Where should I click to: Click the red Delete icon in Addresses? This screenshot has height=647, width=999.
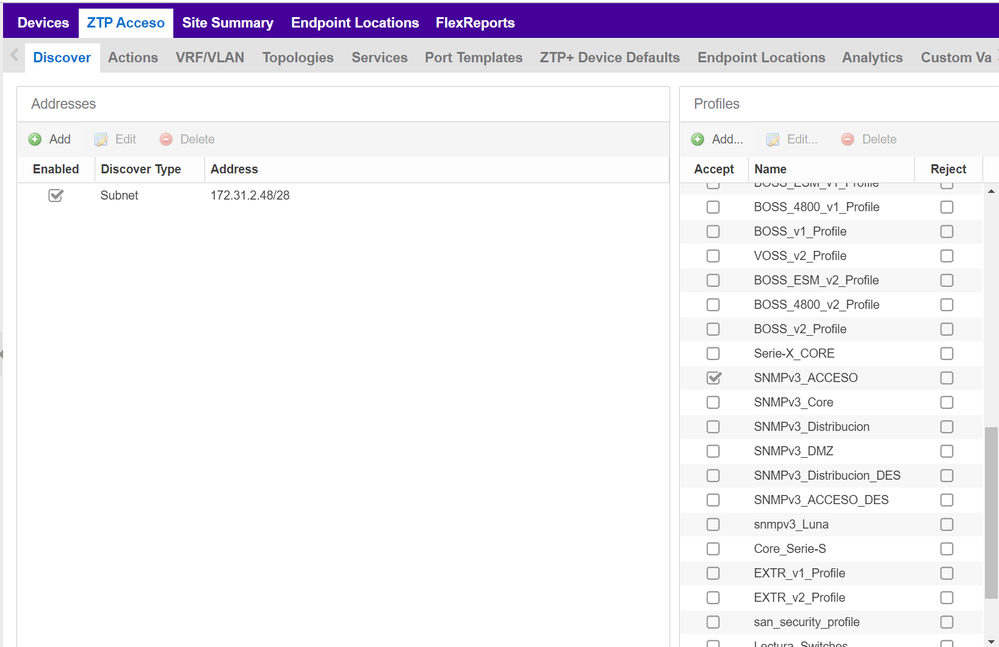166,140
